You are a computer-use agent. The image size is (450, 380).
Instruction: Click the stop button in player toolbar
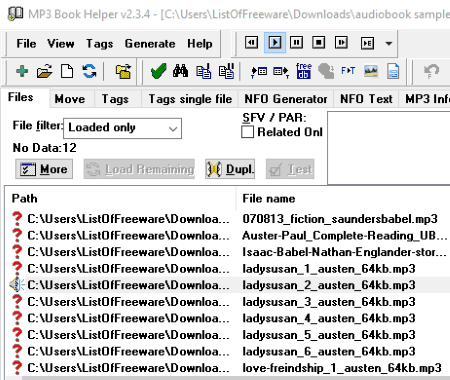[319, 43]
